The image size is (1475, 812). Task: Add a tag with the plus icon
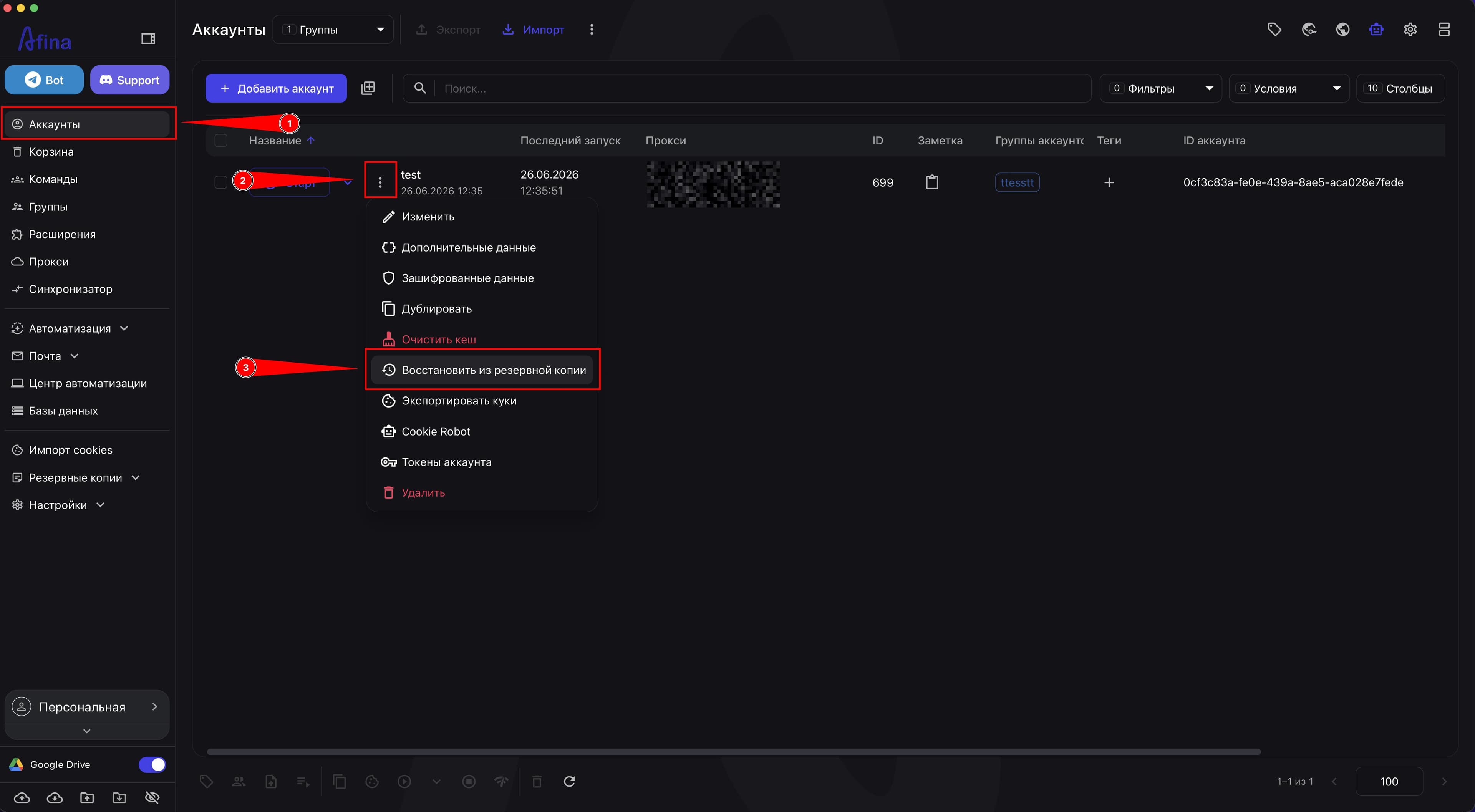tap(1109, 182)
